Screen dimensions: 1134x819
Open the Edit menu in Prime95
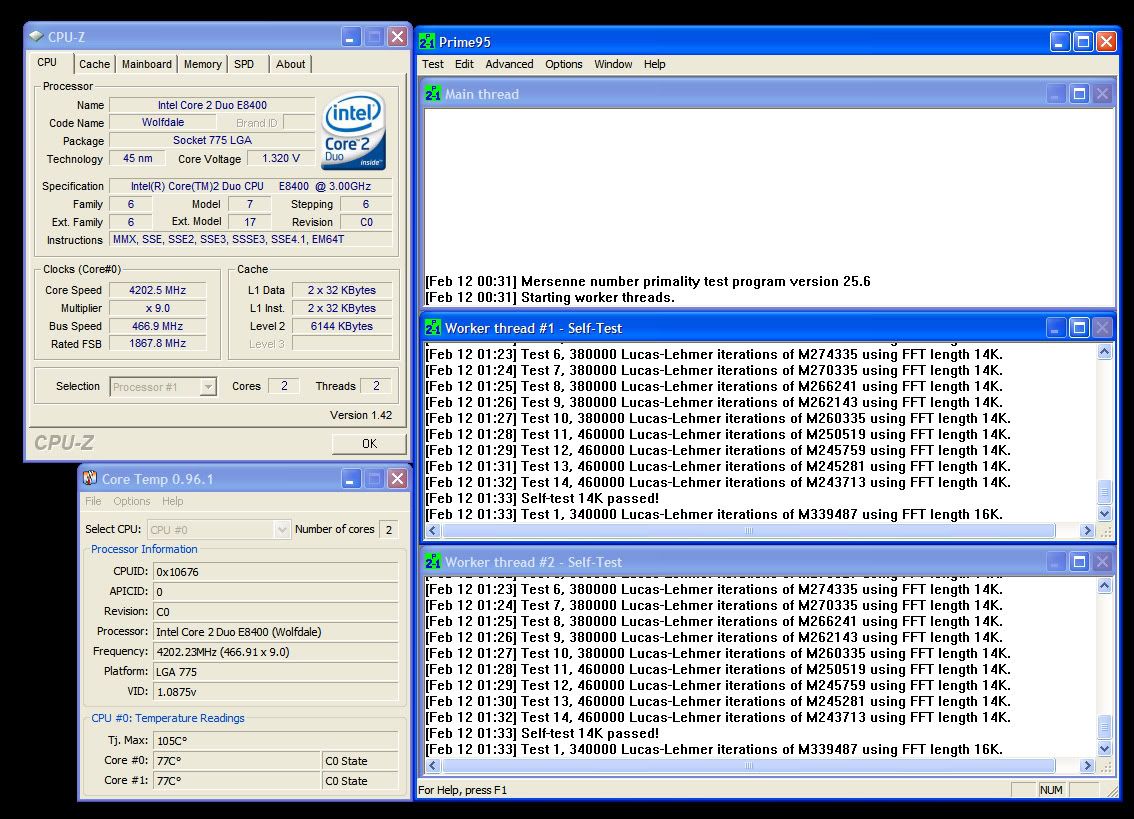click(464, 64)
